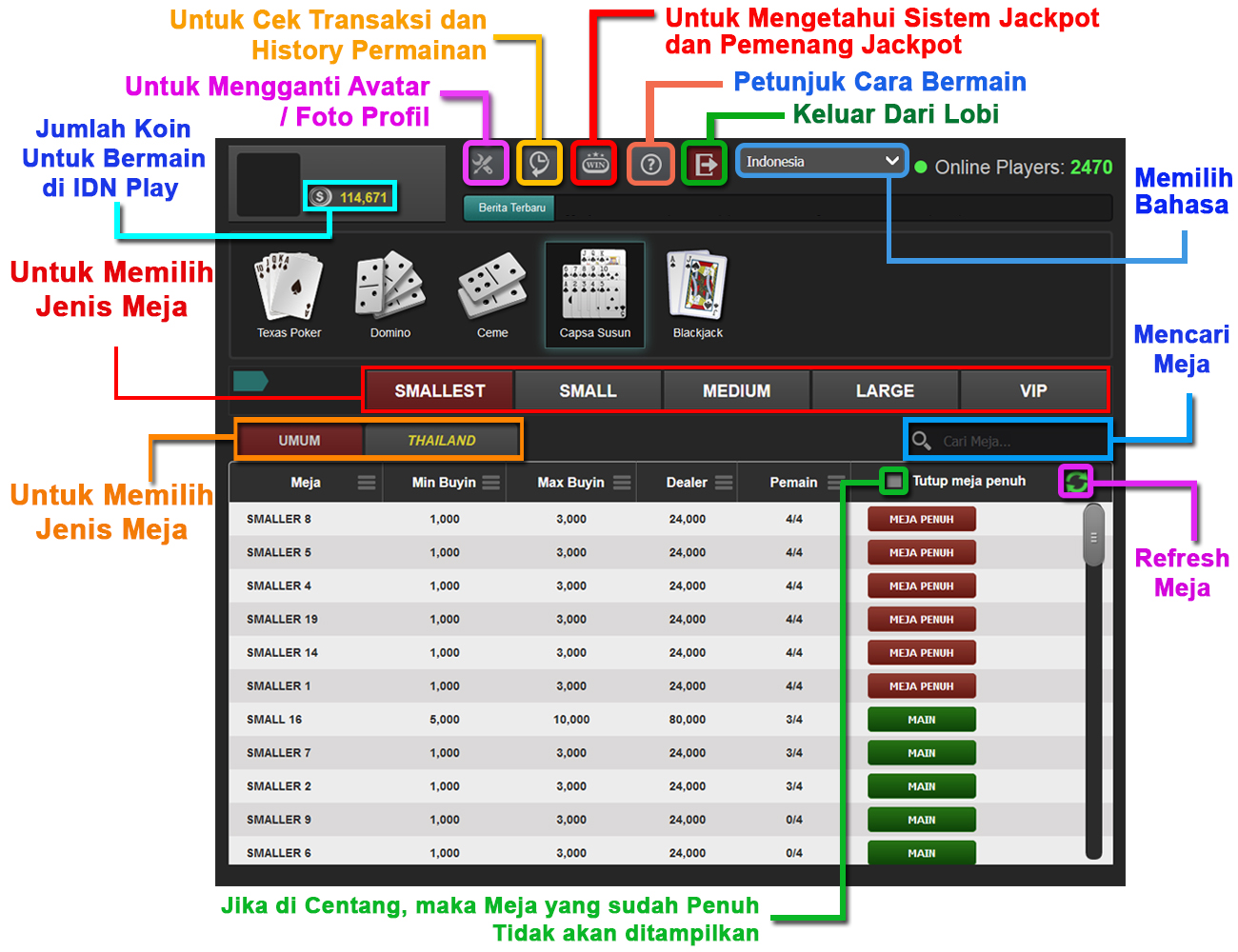Click the 10,000 max buyin value
This screenshot has height=952, width=1238.
click(x=571, y=720)
